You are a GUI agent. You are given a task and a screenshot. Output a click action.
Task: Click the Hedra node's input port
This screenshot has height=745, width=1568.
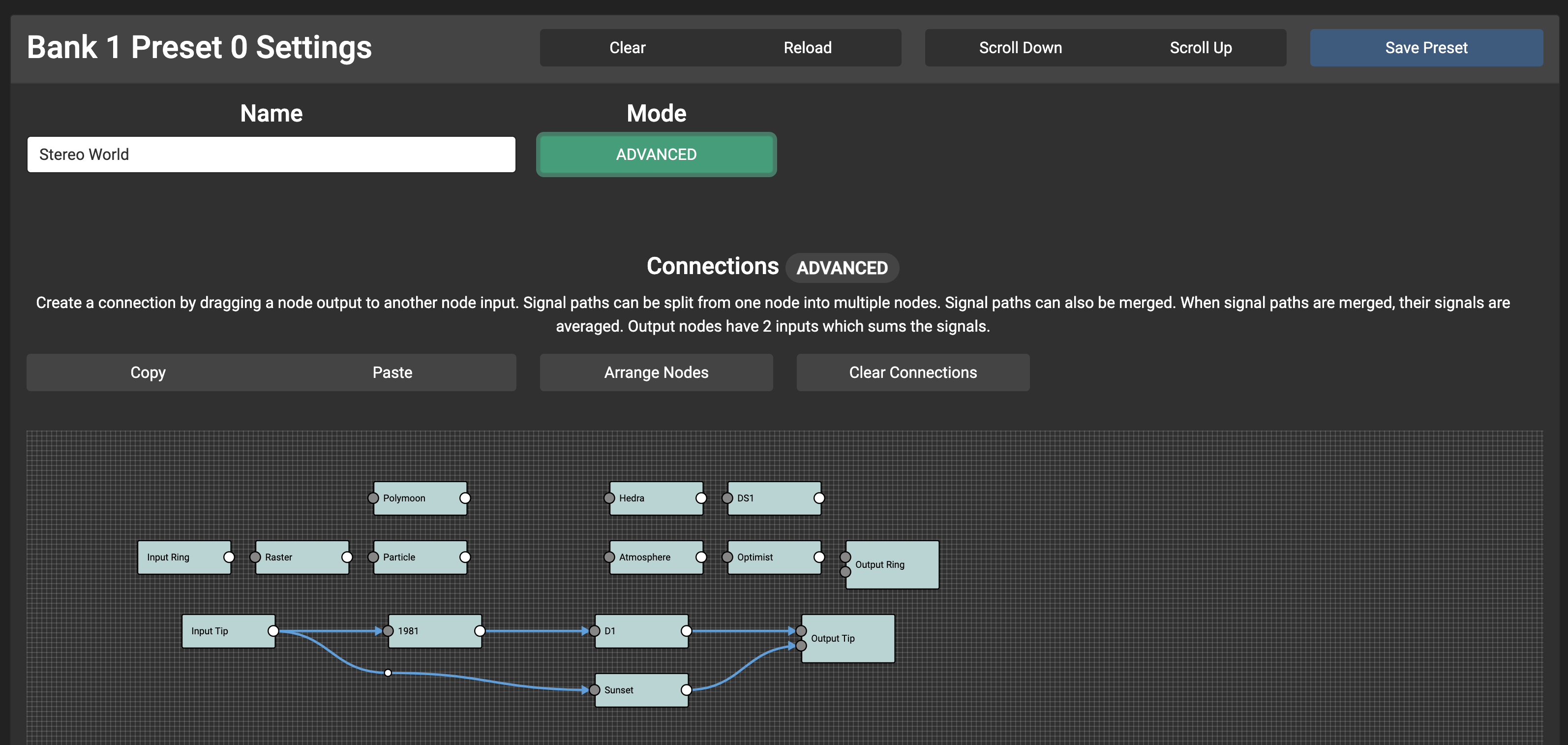(609, 498)
